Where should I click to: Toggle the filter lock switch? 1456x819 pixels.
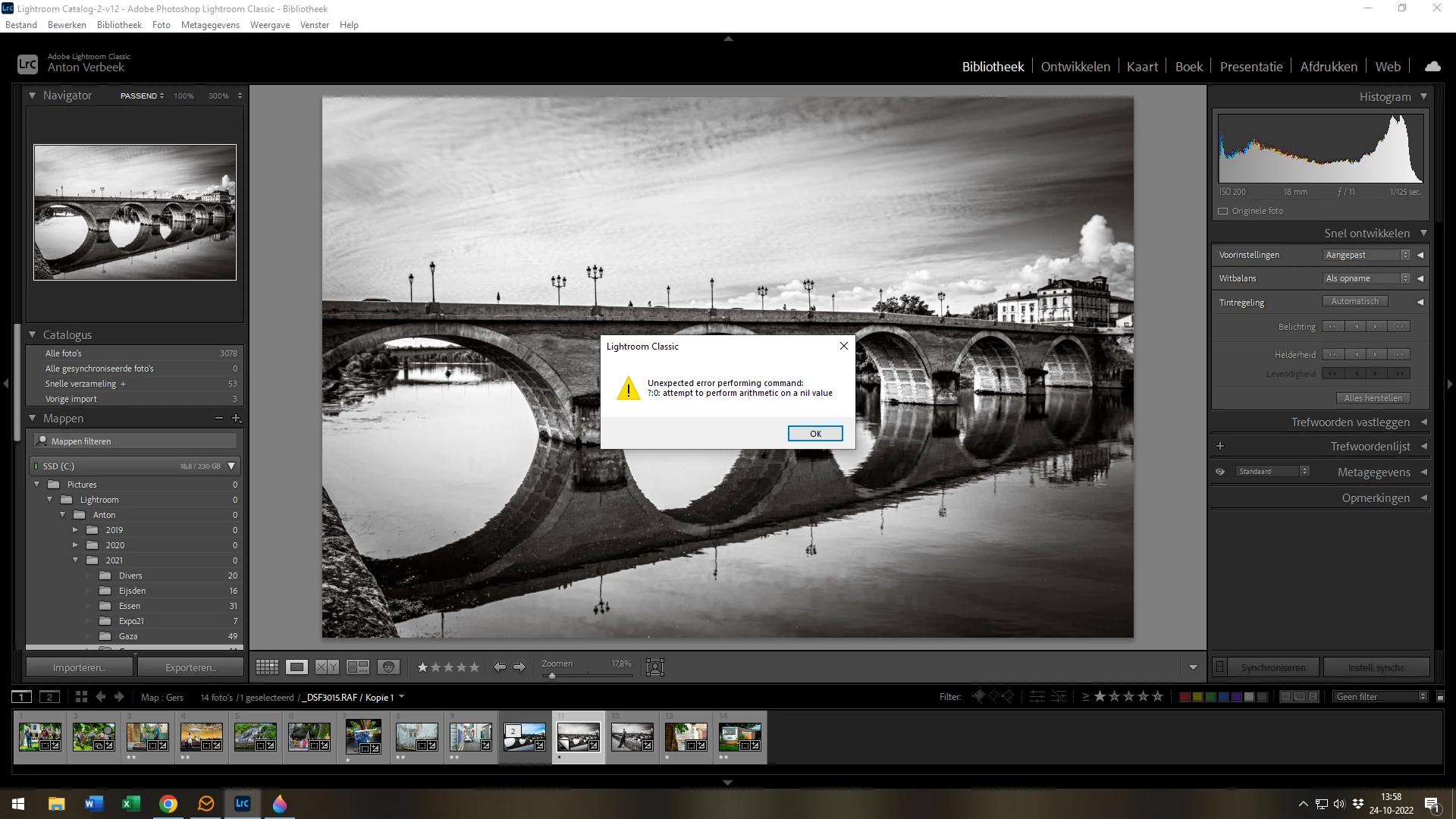pyautogui.click(x=1440, y=697)
